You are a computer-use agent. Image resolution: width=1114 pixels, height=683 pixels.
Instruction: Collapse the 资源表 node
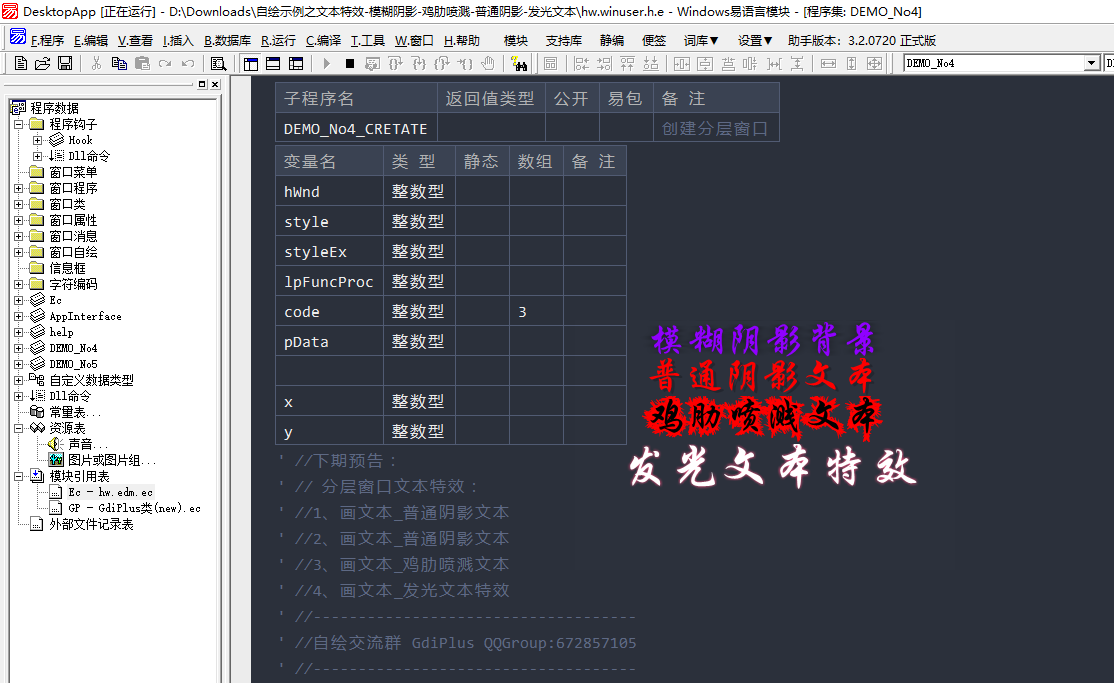18,428
